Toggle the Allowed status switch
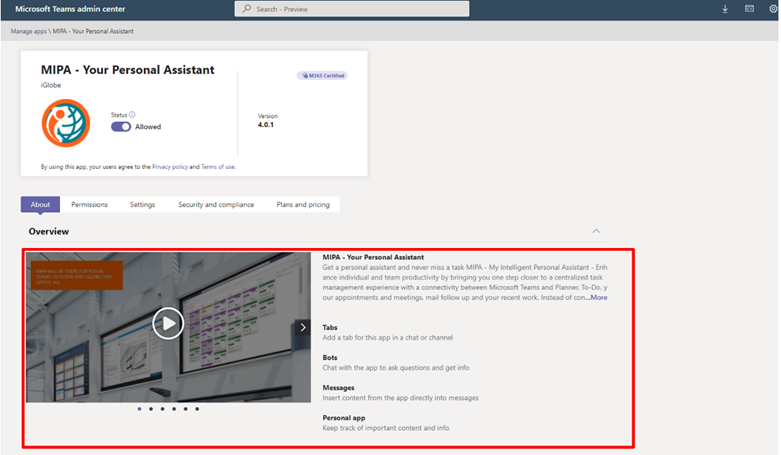Screen dimensions: 781x455 (x=121, y=127)
